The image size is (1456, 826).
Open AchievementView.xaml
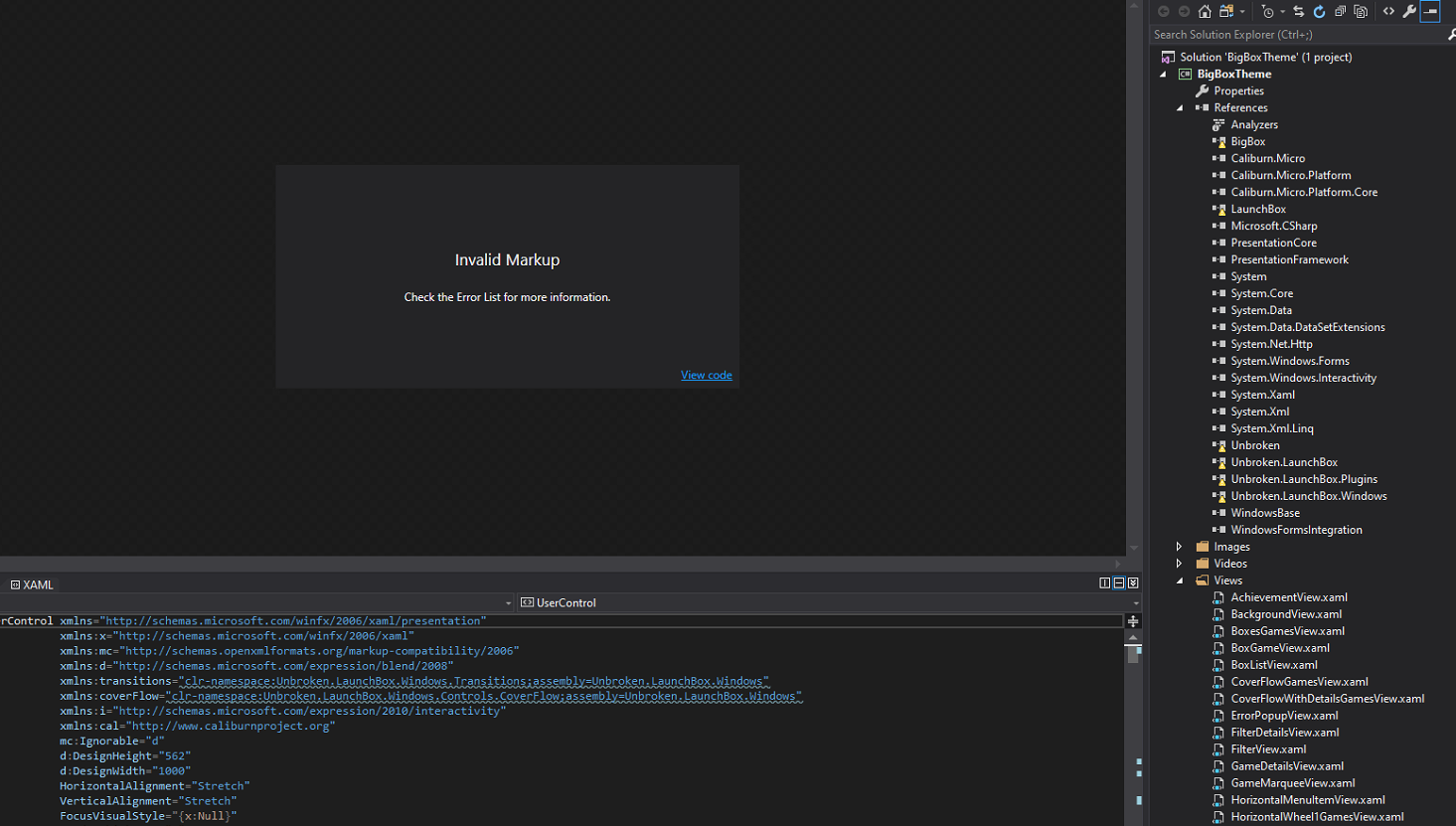(x=1289, y=597)
